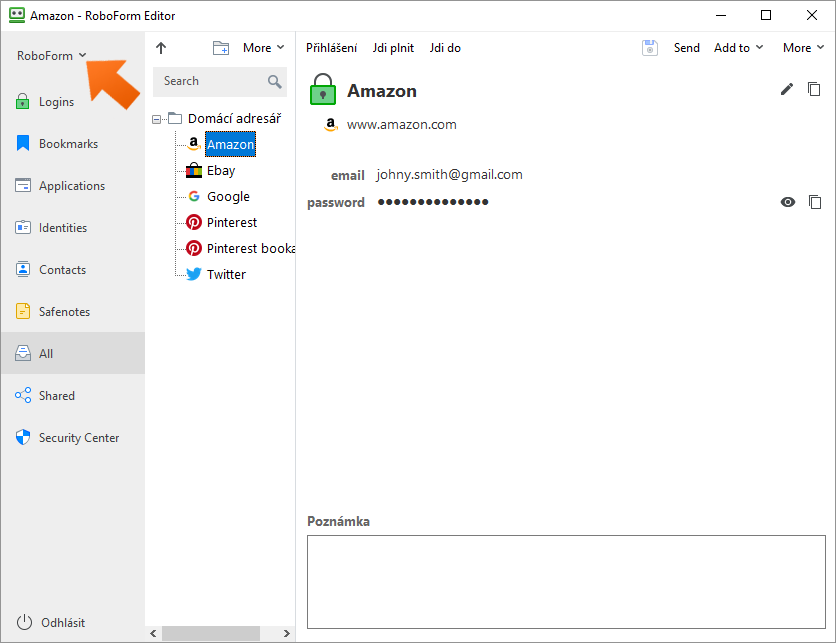Select Amazon login in tree
836x643 pixels.
(x=230, y=144)
